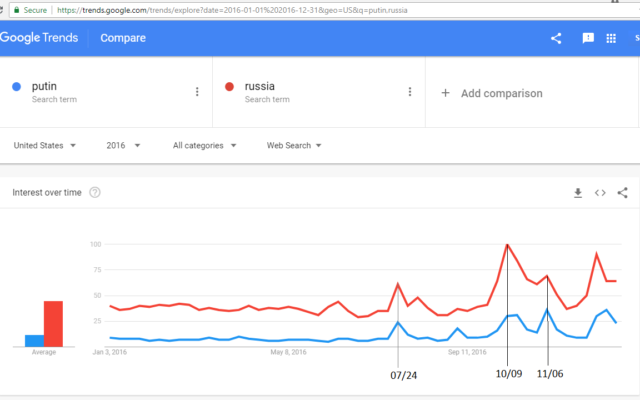Open options menu for putin term

[x=197, y=92]
